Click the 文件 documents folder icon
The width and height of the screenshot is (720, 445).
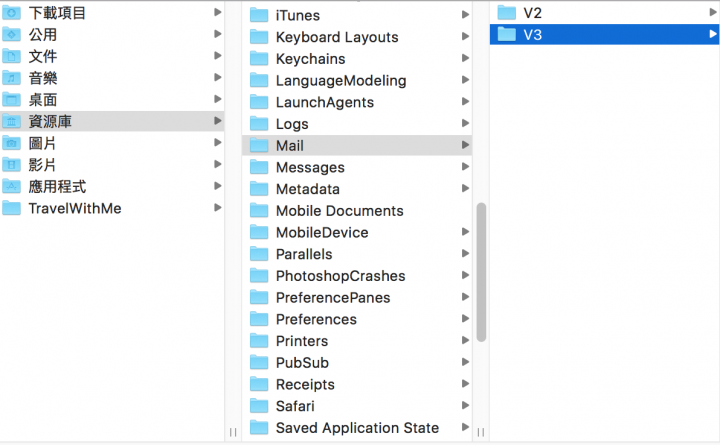point(11,56)
